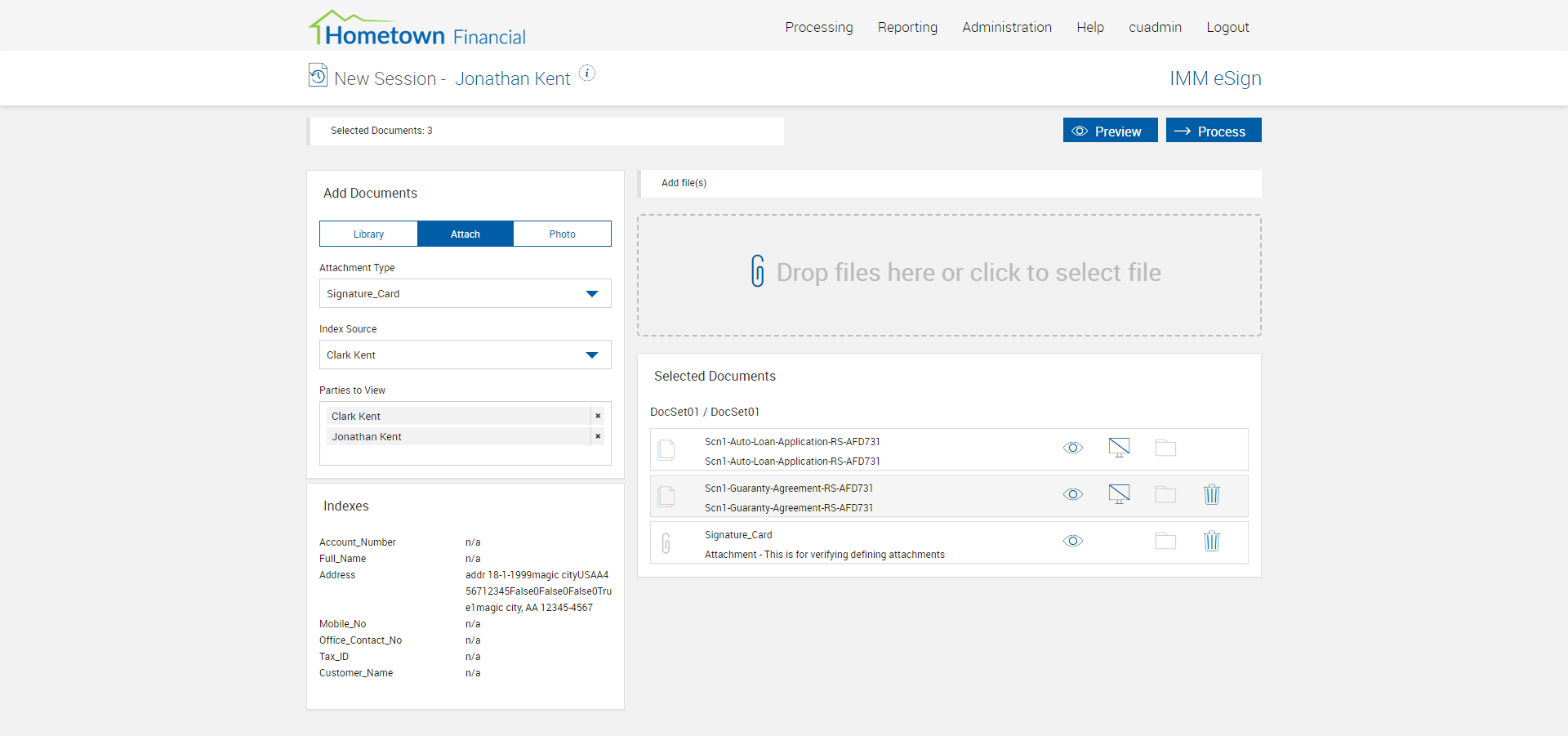
Task: Click the monitor icon for Auto Loan Application
Action: (x=1119, y=448)
